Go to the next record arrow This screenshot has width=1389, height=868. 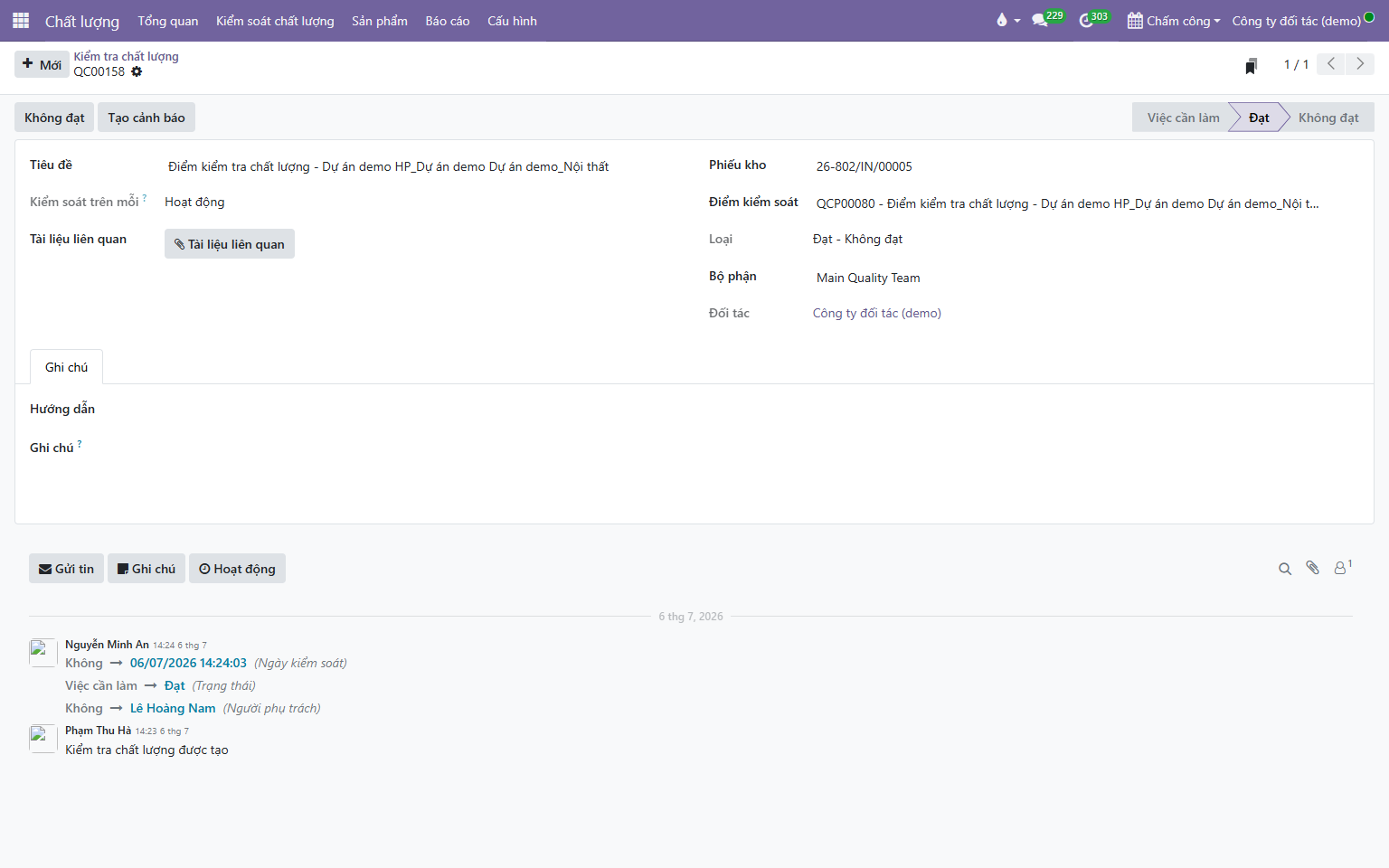pos(1360,64)
